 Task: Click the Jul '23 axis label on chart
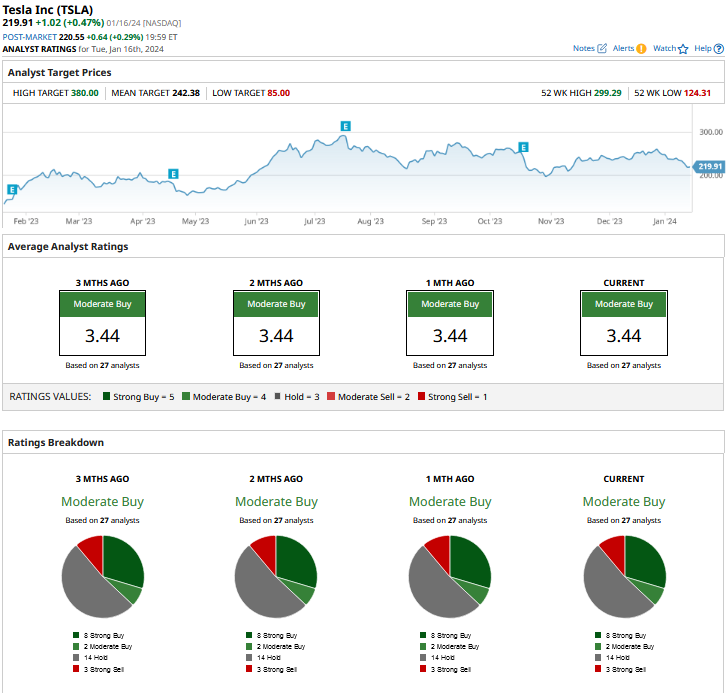point(314,222)
